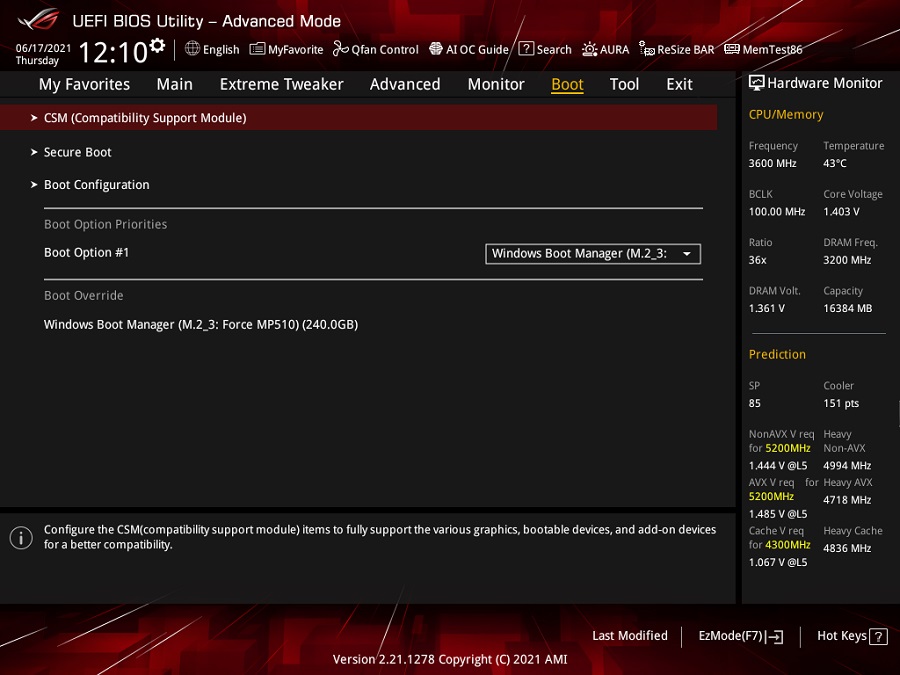Screen dimensions: 900x675
Task: Click the version 2.21.1278 copyright text
Action: point(450,660)
